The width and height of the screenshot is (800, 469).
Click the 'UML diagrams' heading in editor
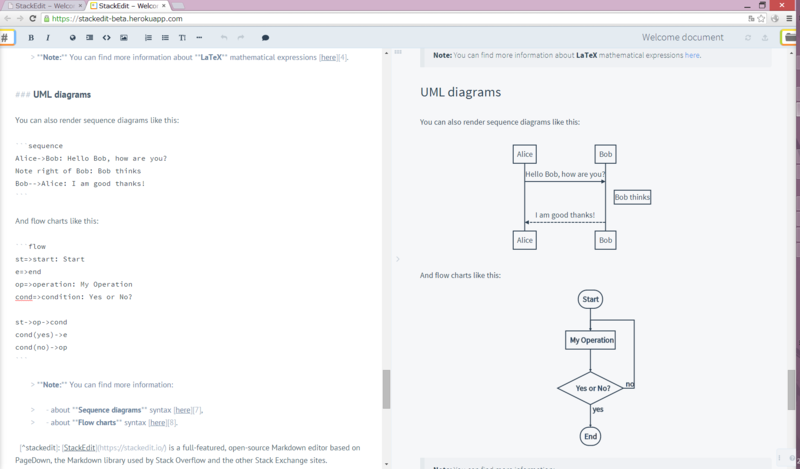point(62,95)
